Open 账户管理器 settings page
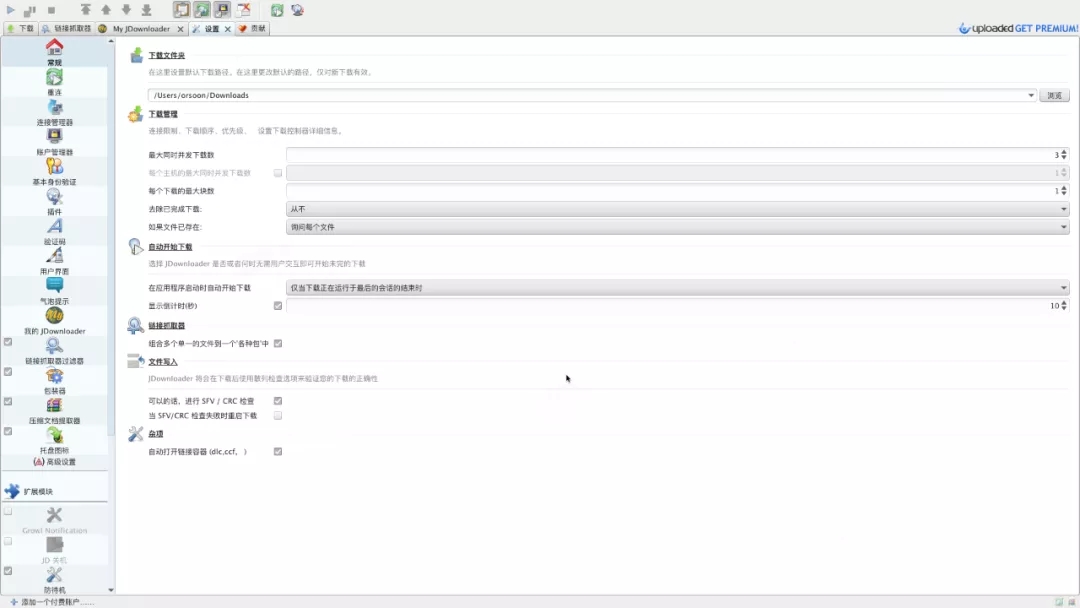1080x608 pixels. pos(54,142)
